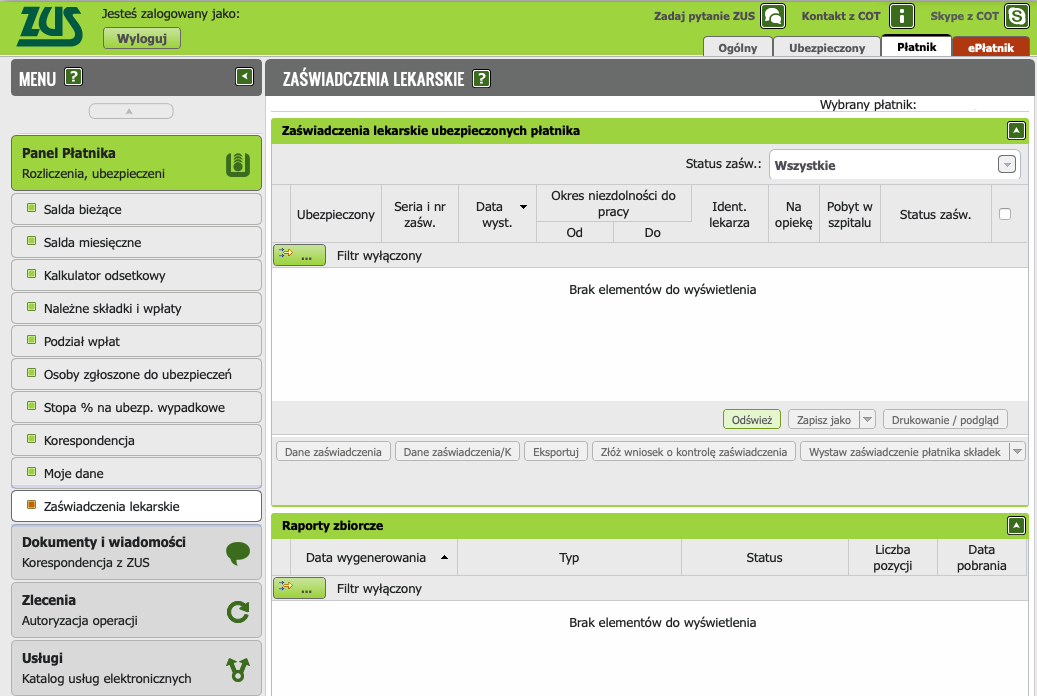The width and height of the screenshot is (1037, 696).
Task: Open the Kontakt z COT info icon
Action: (x=902, y=16)
